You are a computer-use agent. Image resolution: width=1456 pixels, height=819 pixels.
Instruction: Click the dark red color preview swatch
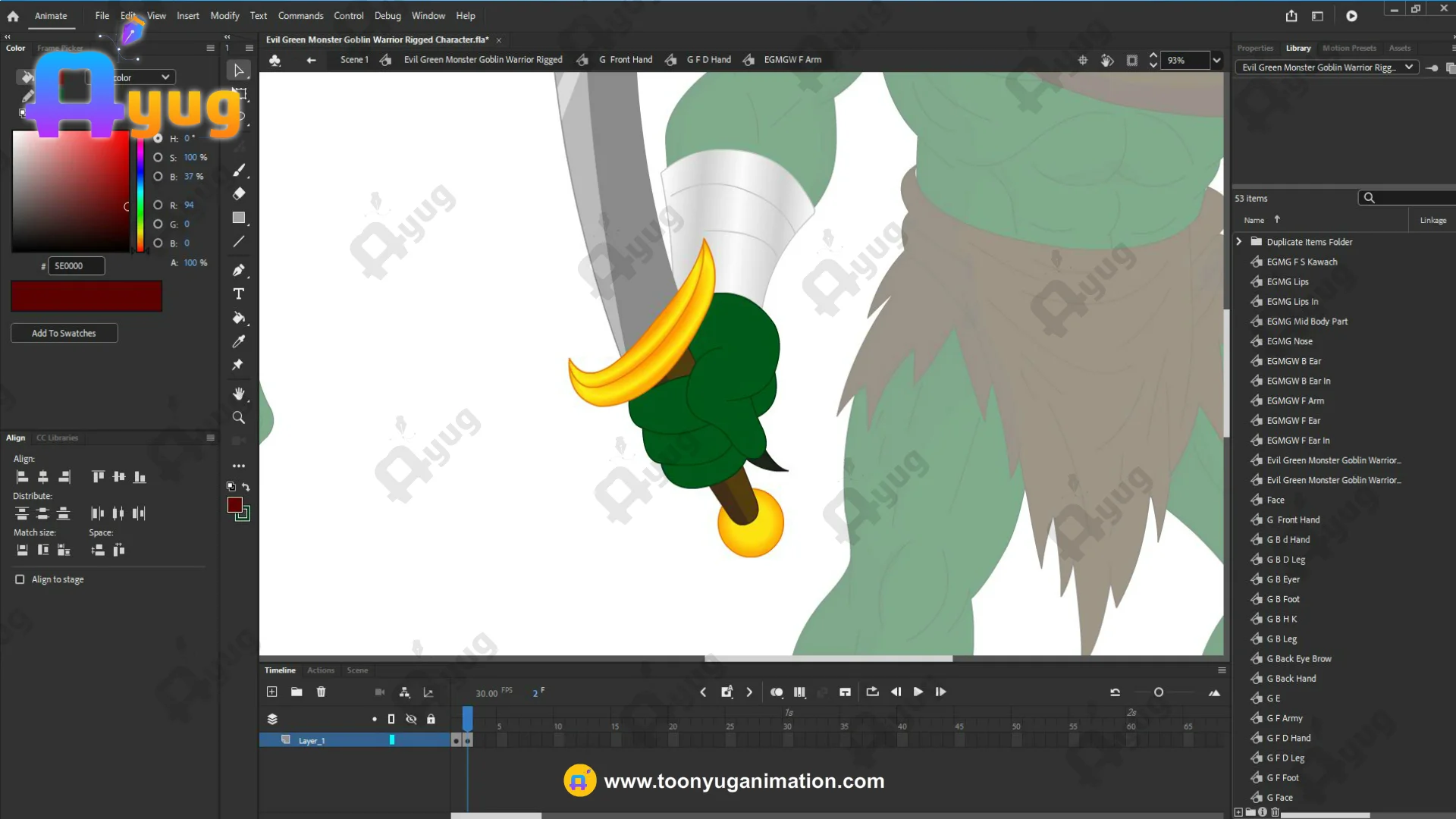[x=86, y=296]
